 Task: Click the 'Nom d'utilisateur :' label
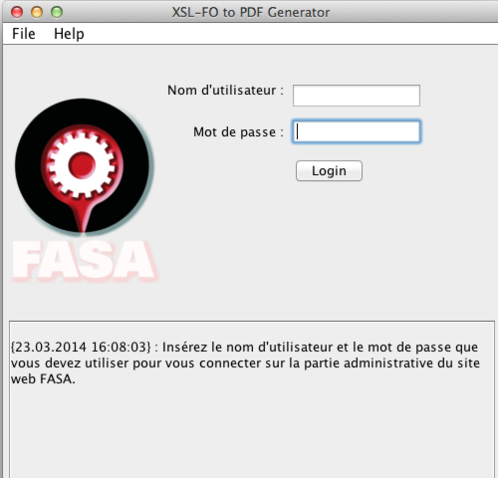[225, 90]
